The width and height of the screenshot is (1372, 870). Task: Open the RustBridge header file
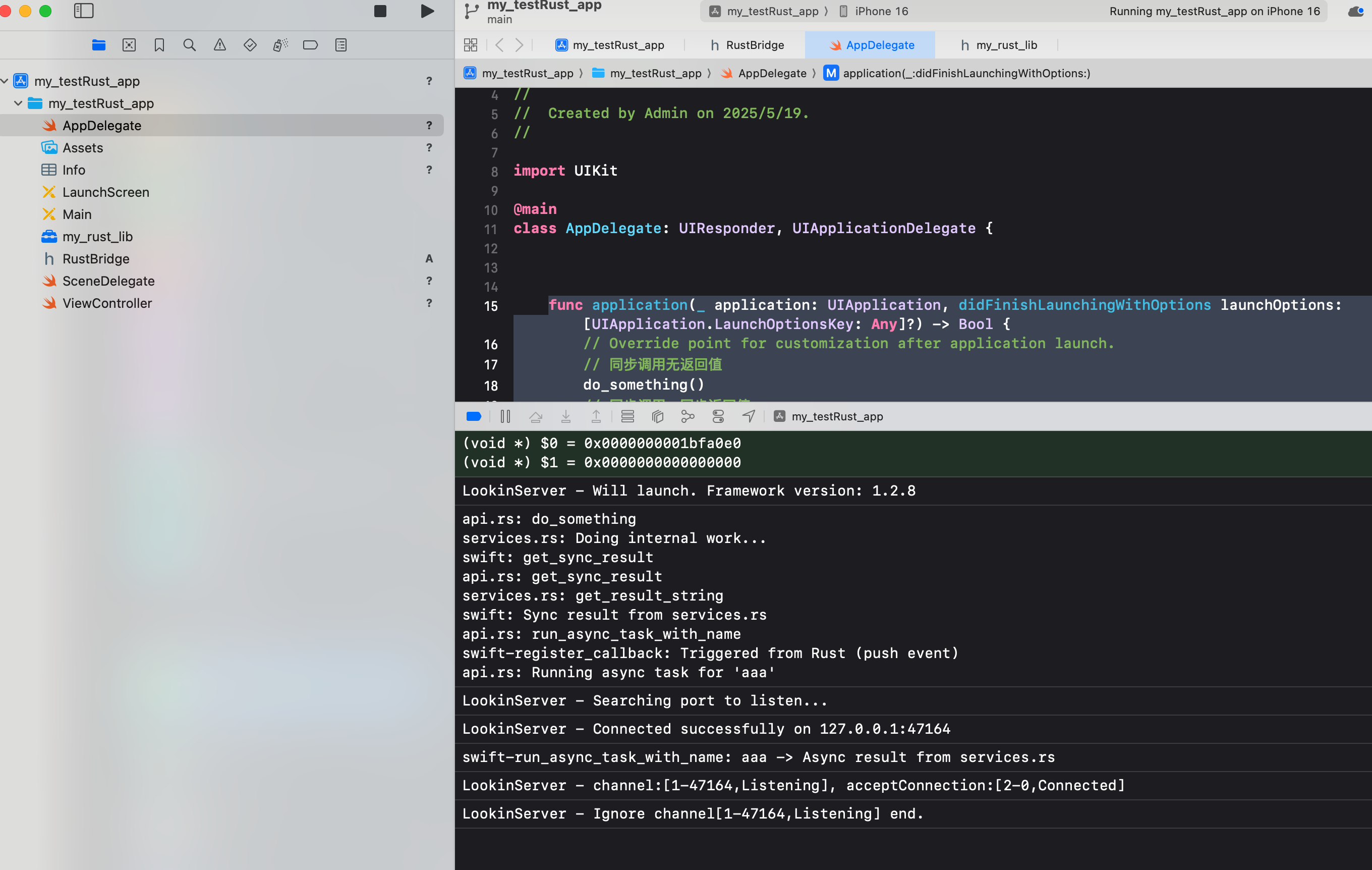(x=221, y=259)
